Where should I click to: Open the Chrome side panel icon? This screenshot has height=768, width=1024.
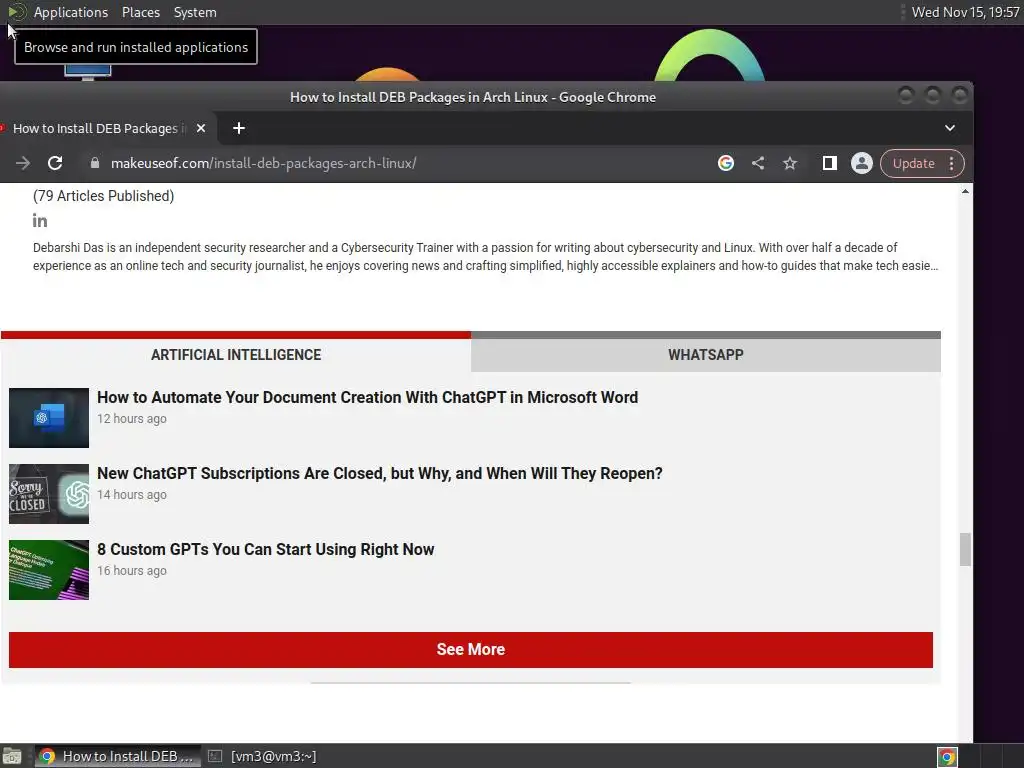click(829, 163)
